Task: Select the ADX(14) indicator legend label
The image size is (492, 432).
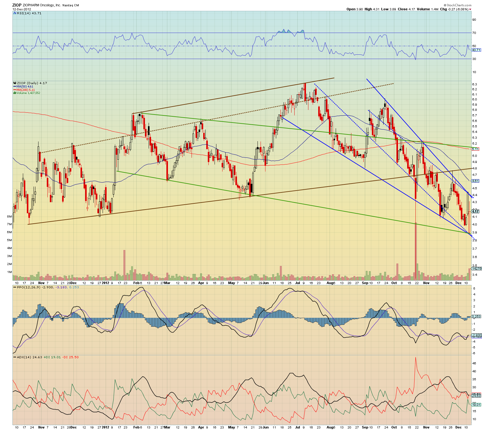Action: point(28,357)
